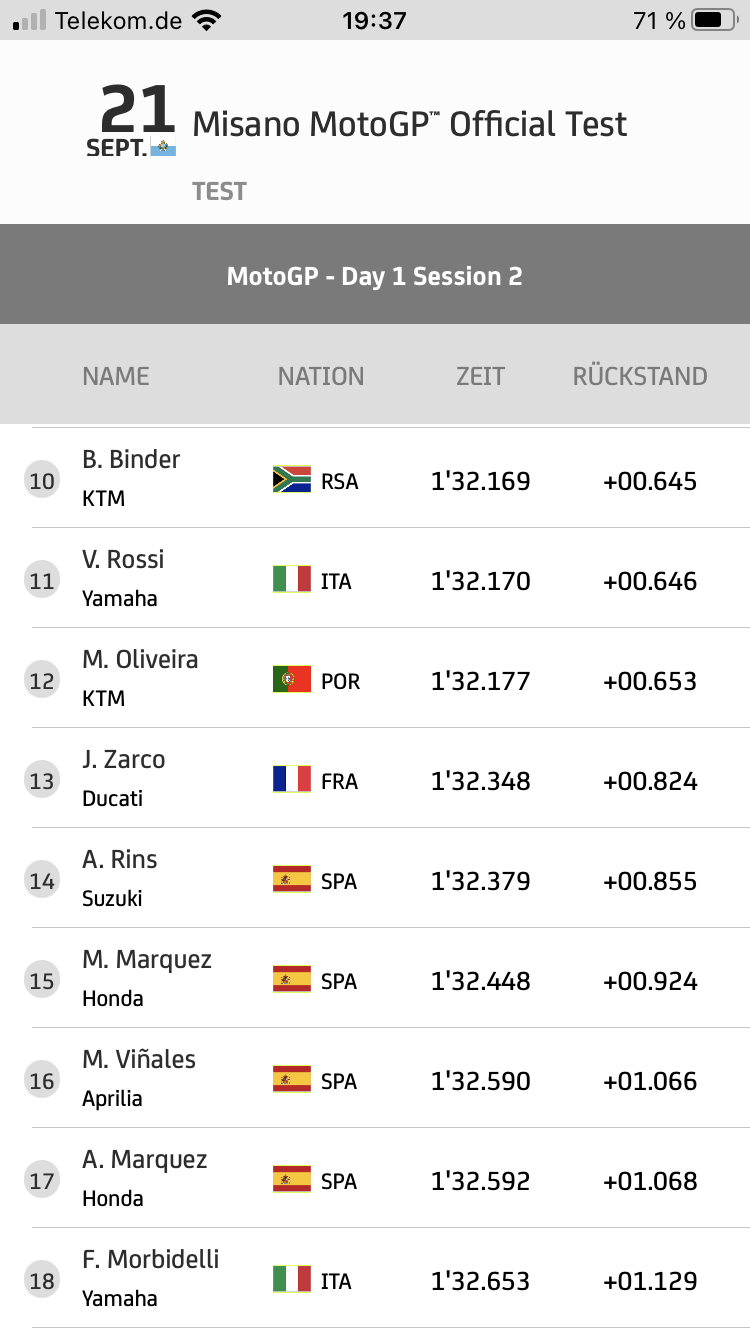Image resolution: width=750 pixels, height=1334 pixels.
Task: Tap the NAME column header
Action: 116,376
